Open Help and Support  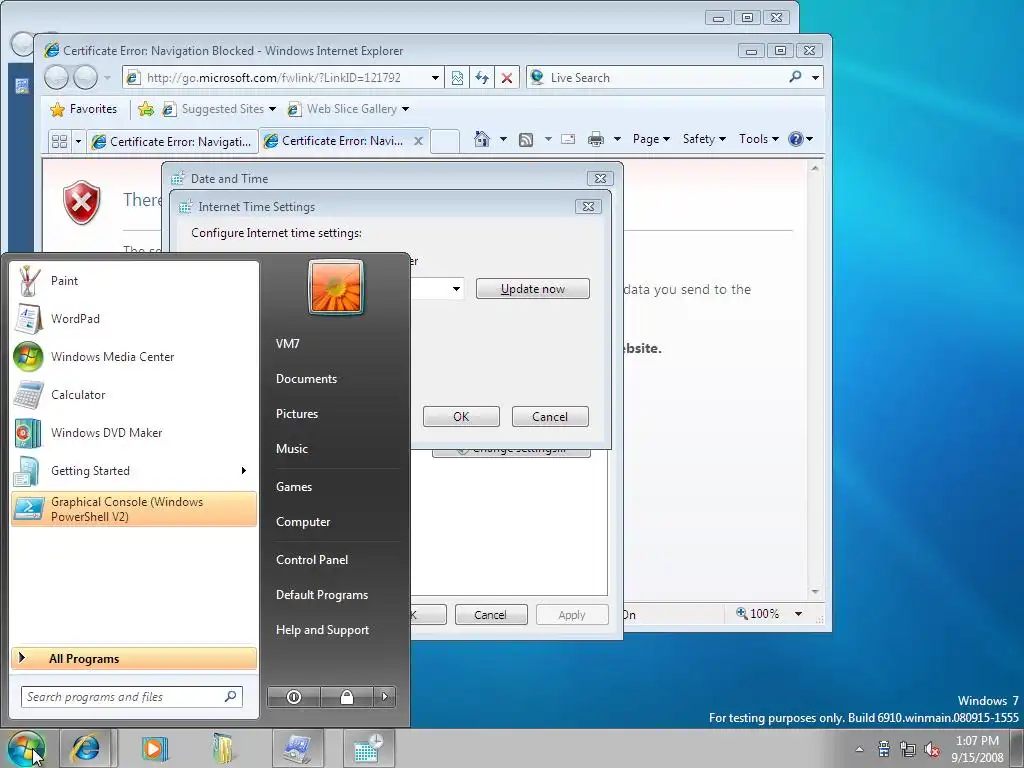pyautogui.click(x=323, y=630)
